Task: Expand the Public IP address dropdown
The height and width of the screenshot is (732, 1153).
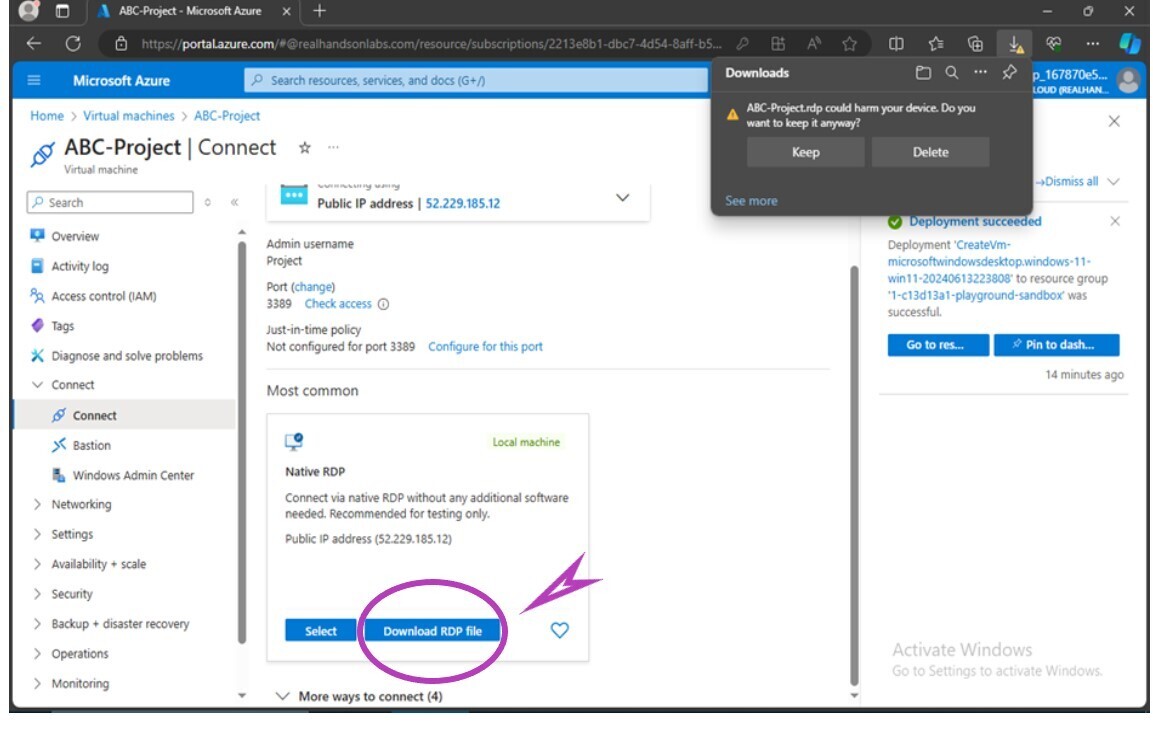Action: (x=622, y=198)
